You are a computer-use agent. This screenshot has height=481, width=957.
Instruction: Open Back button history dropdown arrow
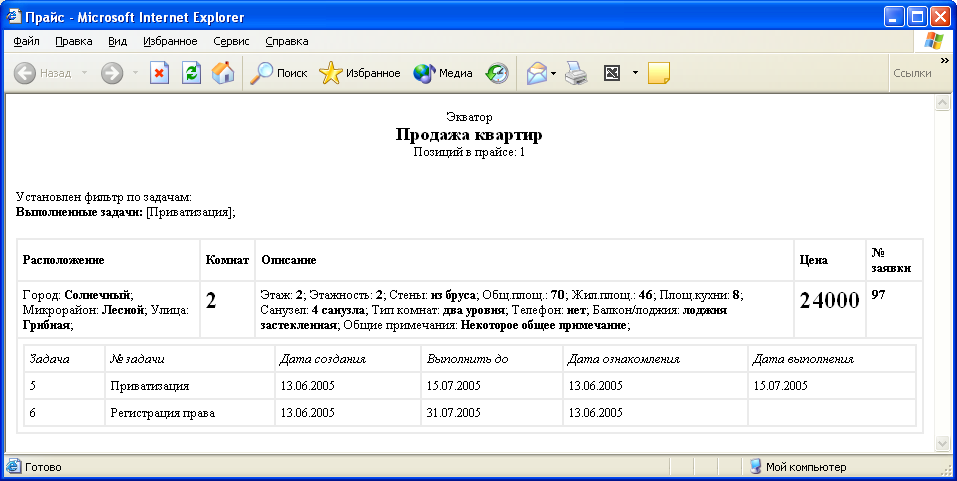click(84, 73)
